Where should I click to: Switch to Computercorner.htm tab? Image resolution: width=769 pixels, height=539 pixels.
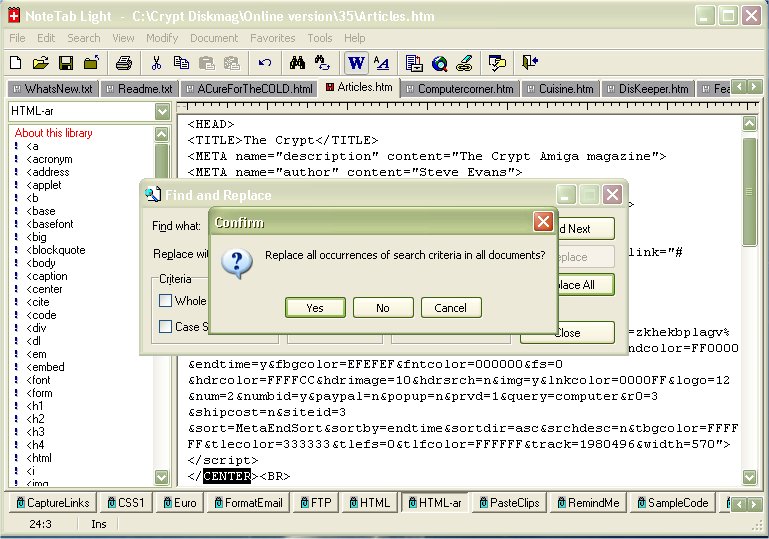(460, 89)
